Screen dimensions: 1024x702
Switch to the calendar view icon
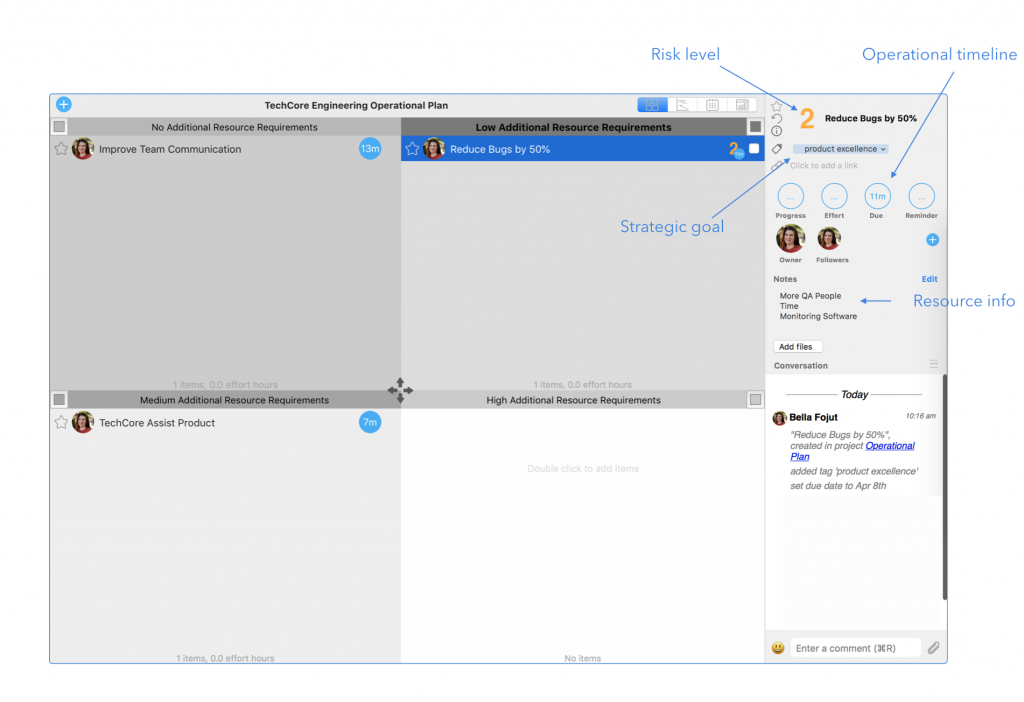711,103
